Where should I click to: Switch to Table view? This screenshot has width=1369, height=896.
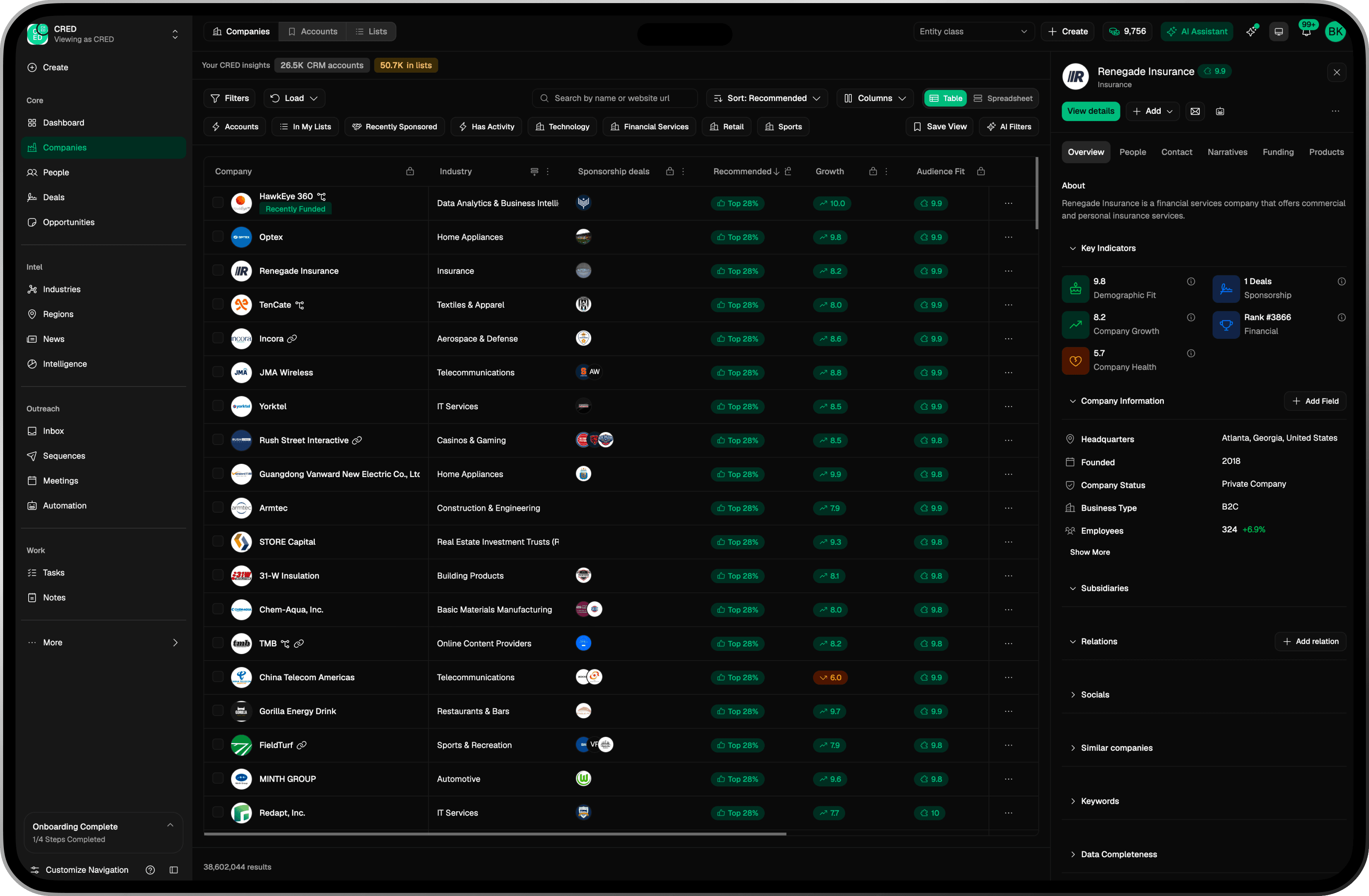946,98
